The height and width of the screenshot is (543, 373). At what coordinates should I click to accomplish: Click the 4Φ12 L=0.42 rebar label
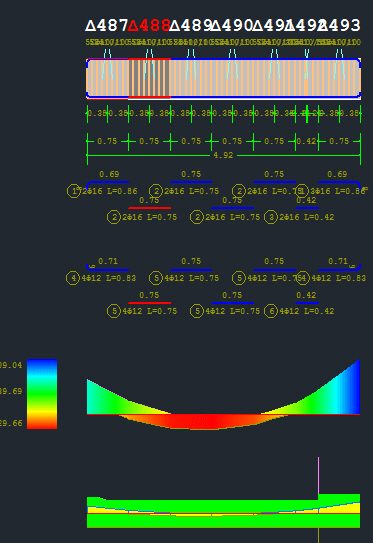pos(307,311)
